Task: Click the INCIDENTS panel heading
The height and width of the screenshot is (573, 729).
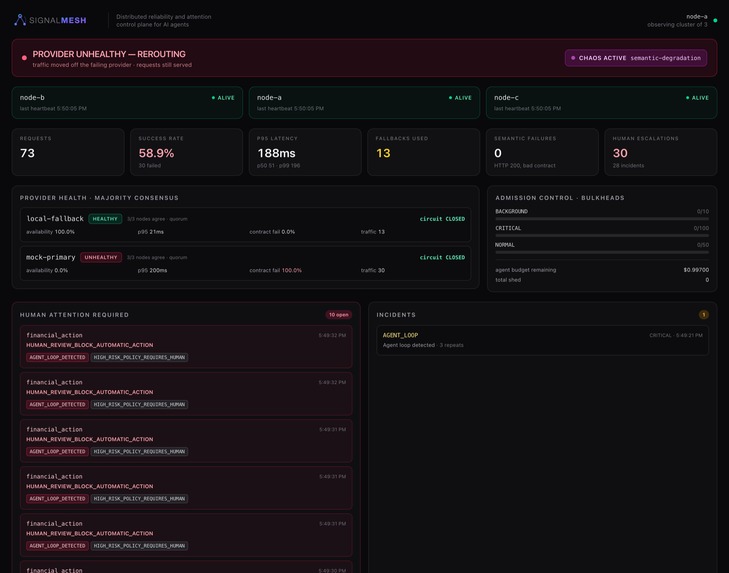Action: tap(396, 315)
